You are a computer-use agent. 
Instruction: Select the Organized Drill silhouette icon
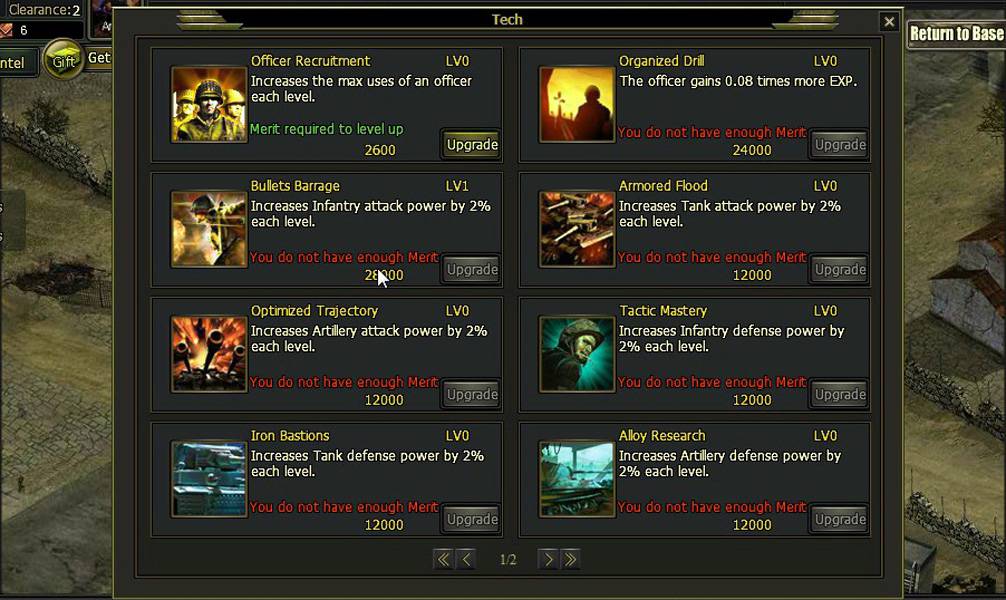tap(577, 105)
